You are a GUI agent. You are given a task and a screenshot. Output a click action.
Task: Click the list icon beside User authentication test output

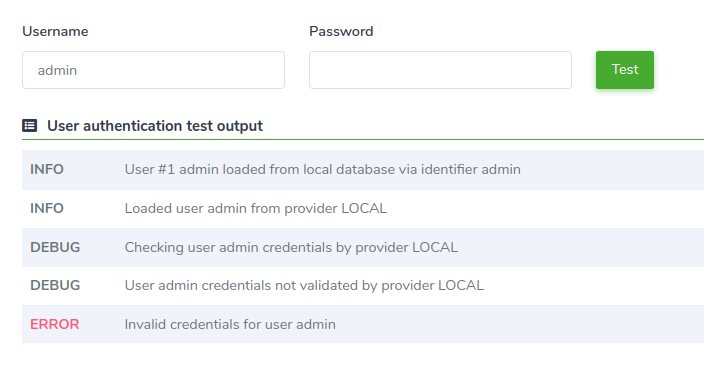[30, 125]
